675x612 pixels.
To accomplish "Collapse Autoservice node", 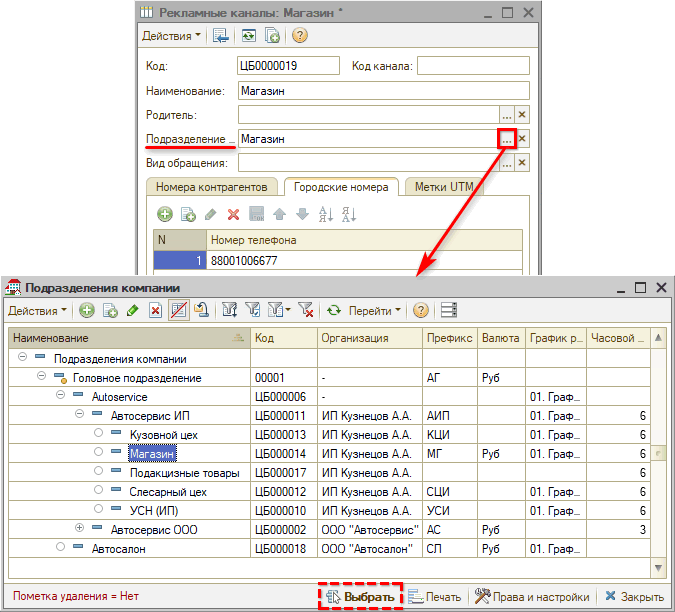I will click(x=60, y=395).
